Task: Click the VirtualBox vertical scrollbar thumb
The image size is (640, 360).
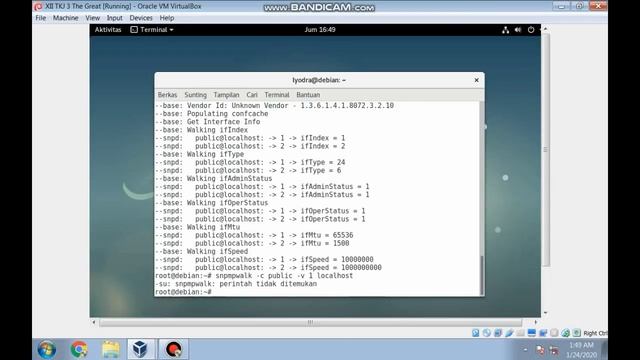Action: [546, 150]
